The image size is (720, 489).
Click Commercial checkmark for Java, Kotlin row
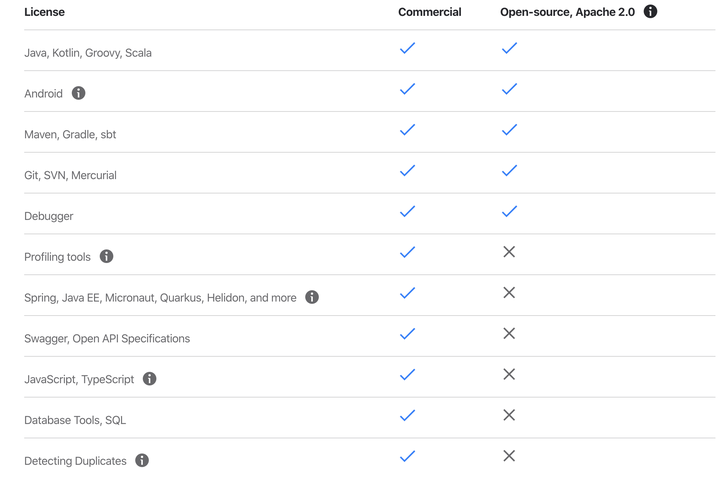pos(407,48)
